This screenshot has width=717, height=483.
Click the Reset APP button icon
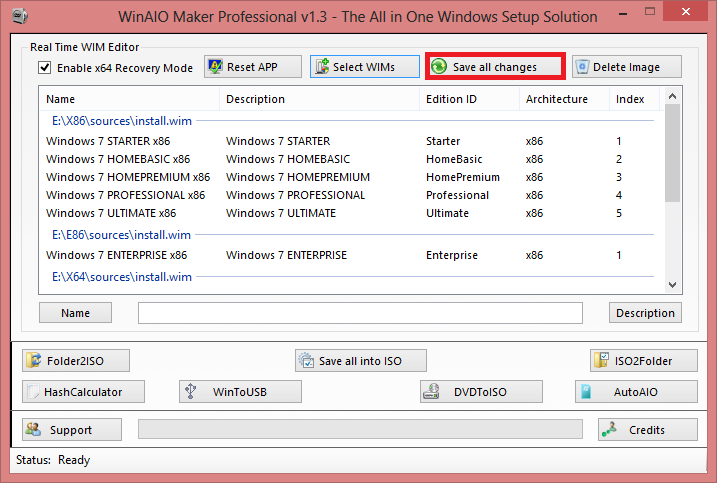pos(215,67)
